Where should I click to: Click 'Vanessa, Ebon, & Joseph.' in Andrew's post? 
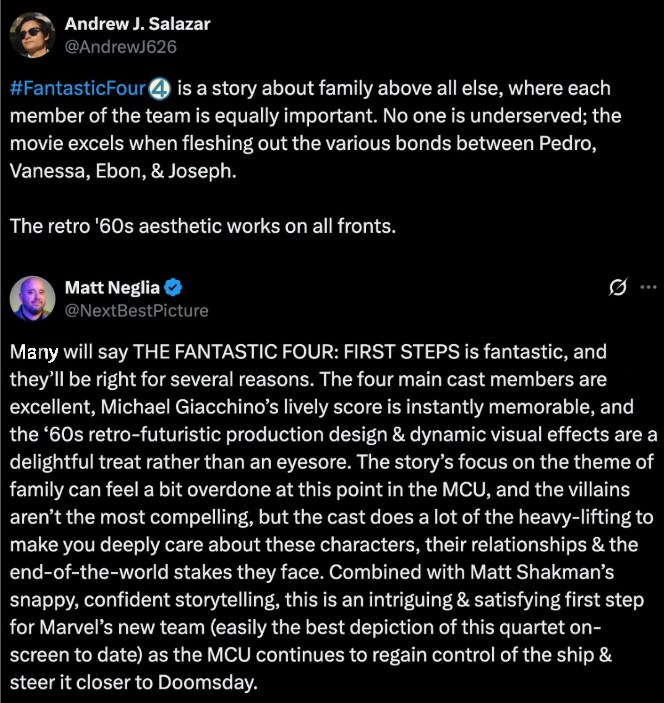[x=123, y=171]
